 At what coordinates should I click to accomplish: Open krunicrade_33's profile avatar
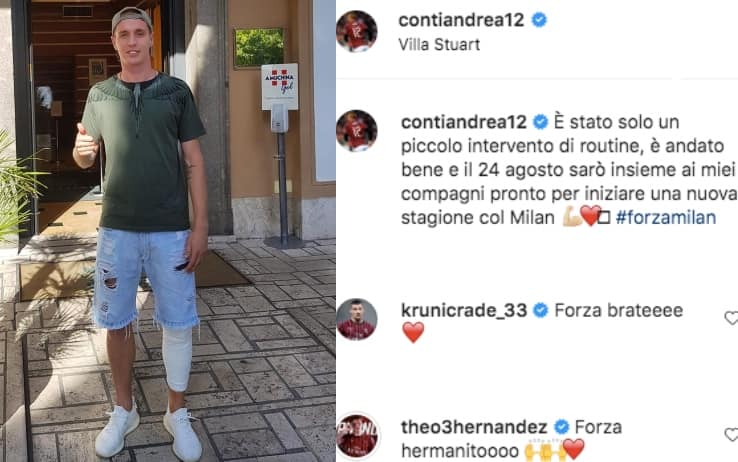pyautogui.click(x=356, y=319)
